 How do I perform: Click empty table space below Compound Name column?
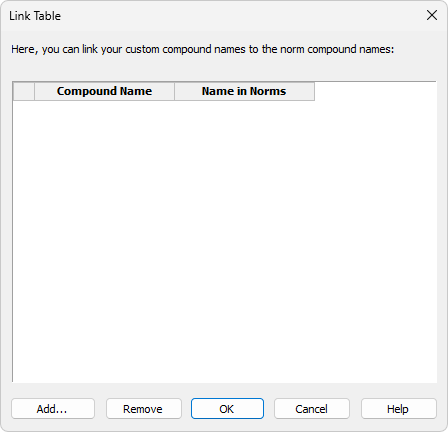point(104,241)
